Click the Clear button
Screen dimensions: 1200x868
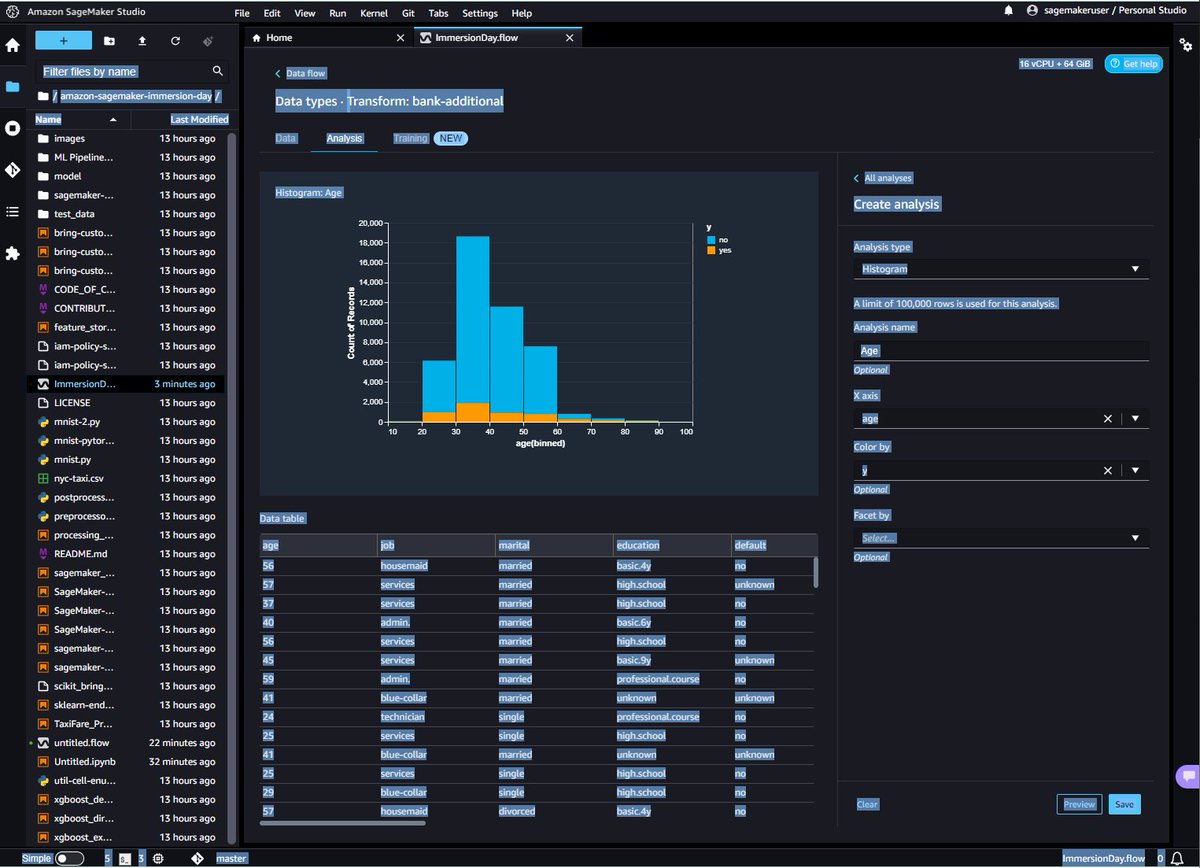coord(867,804)
